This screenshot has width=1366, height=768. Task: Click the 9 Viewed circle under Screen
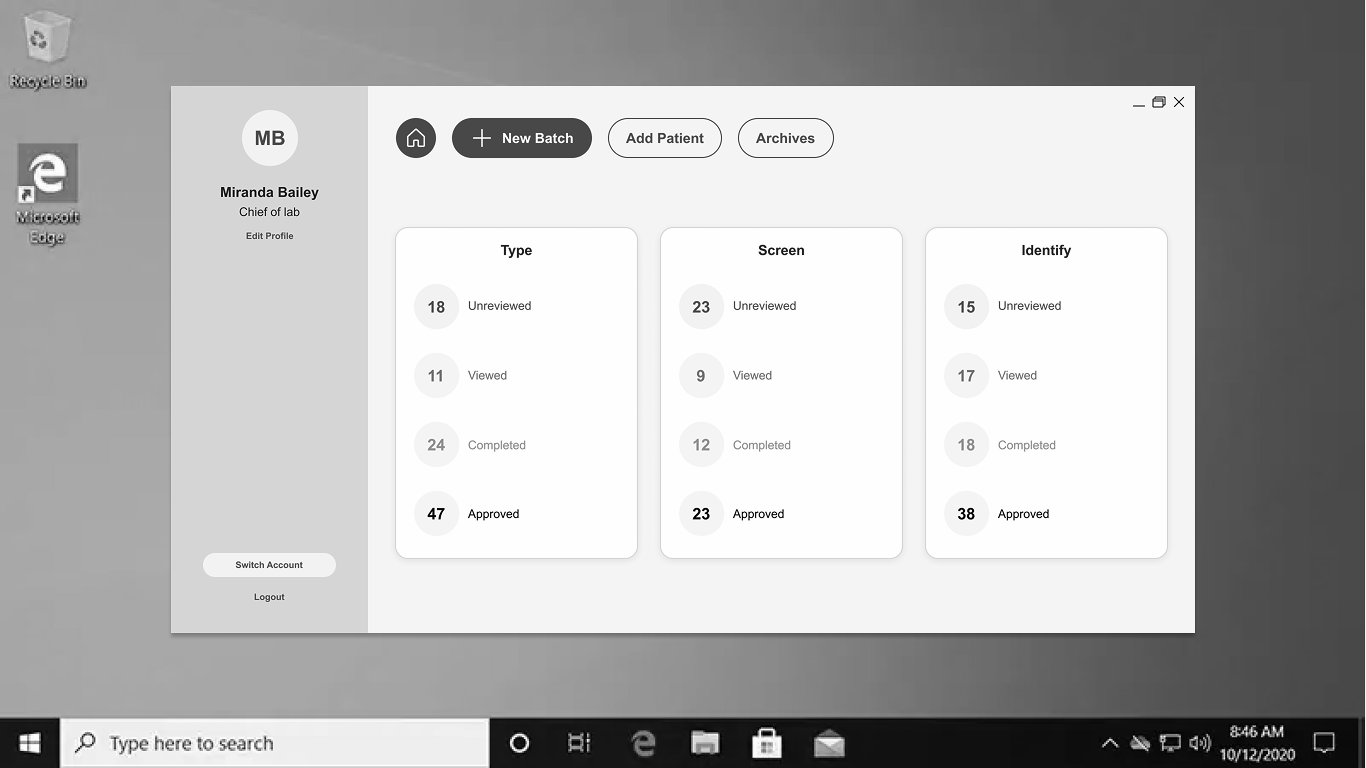click(700, 375)
